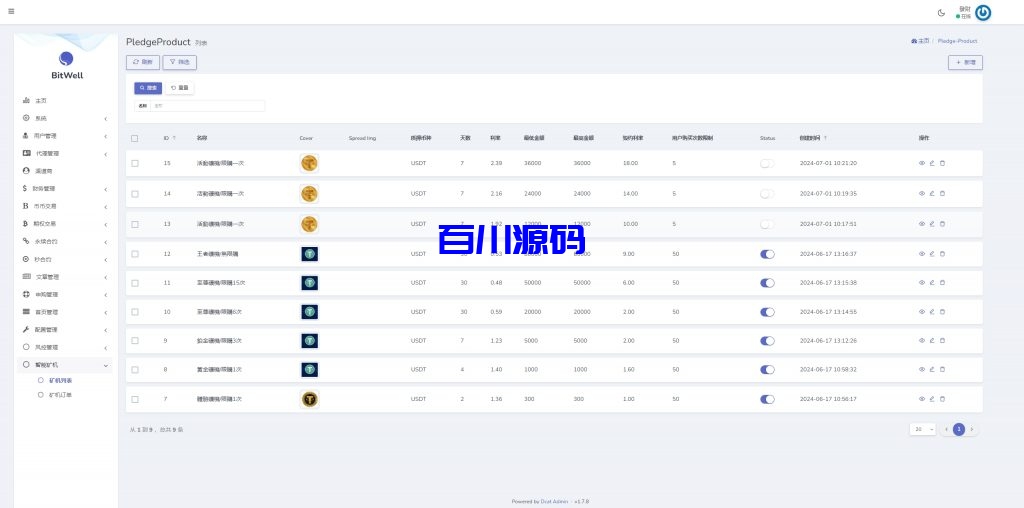The width and height of the screenshot is (1024, 508).
Task: Expand the 币币交易 sidebar menu
Action: 63,206
